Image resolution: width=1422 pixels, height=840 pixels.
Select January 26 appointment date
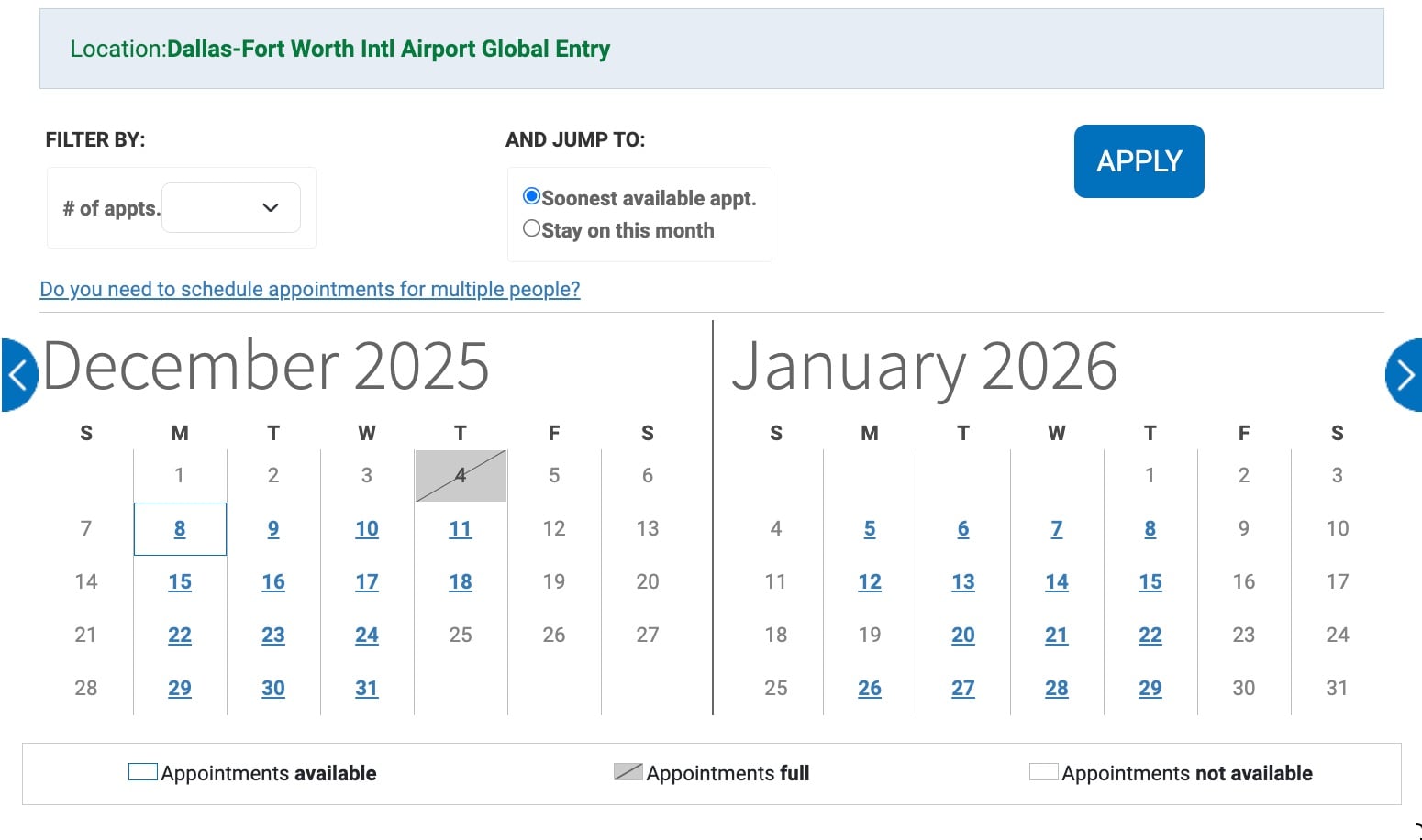pyautogui.click(x=869, y=688)
